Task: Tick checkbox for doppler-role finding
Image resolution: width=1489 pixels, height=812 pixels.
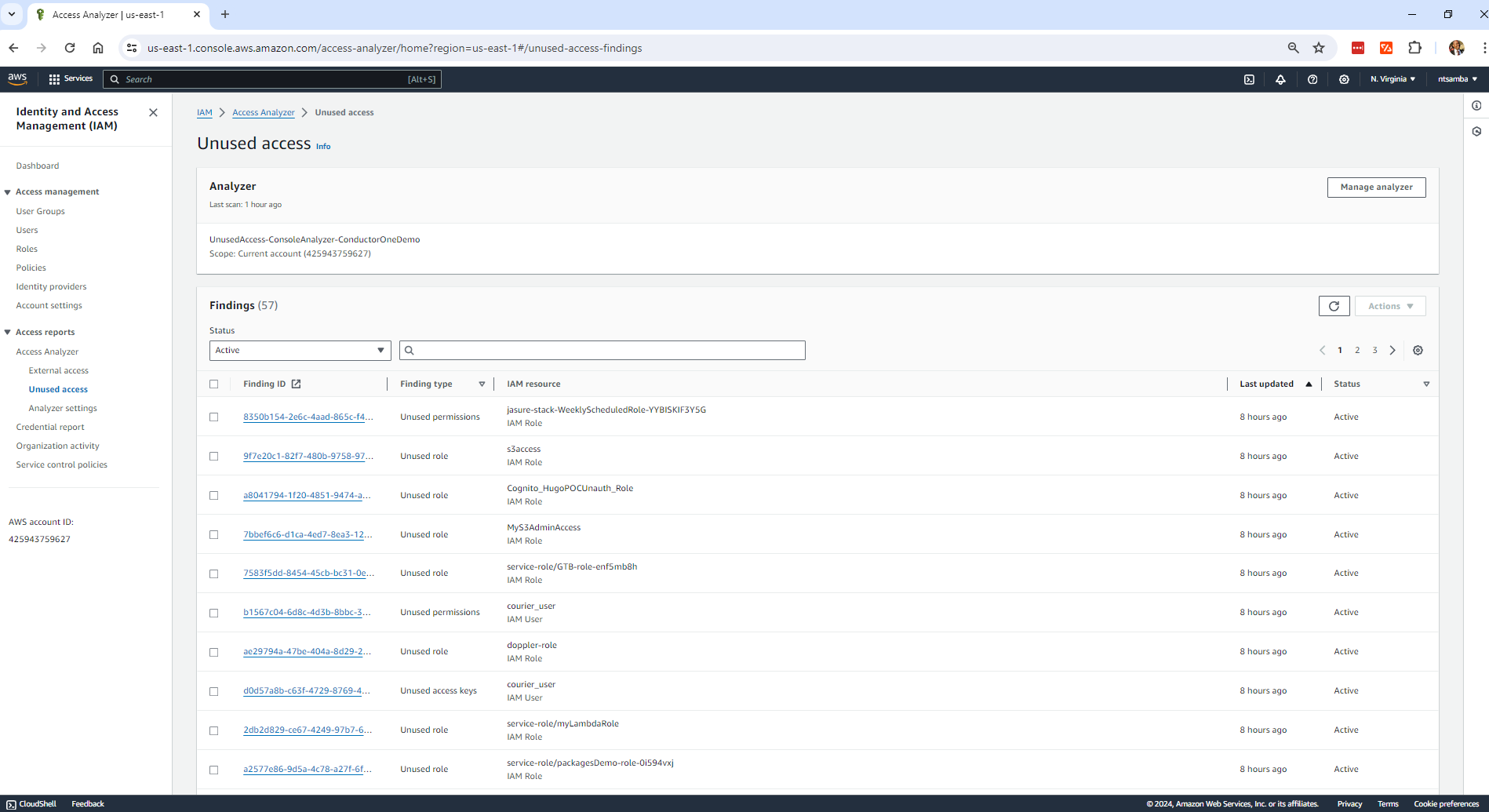Action: click(x=214, y=652)
